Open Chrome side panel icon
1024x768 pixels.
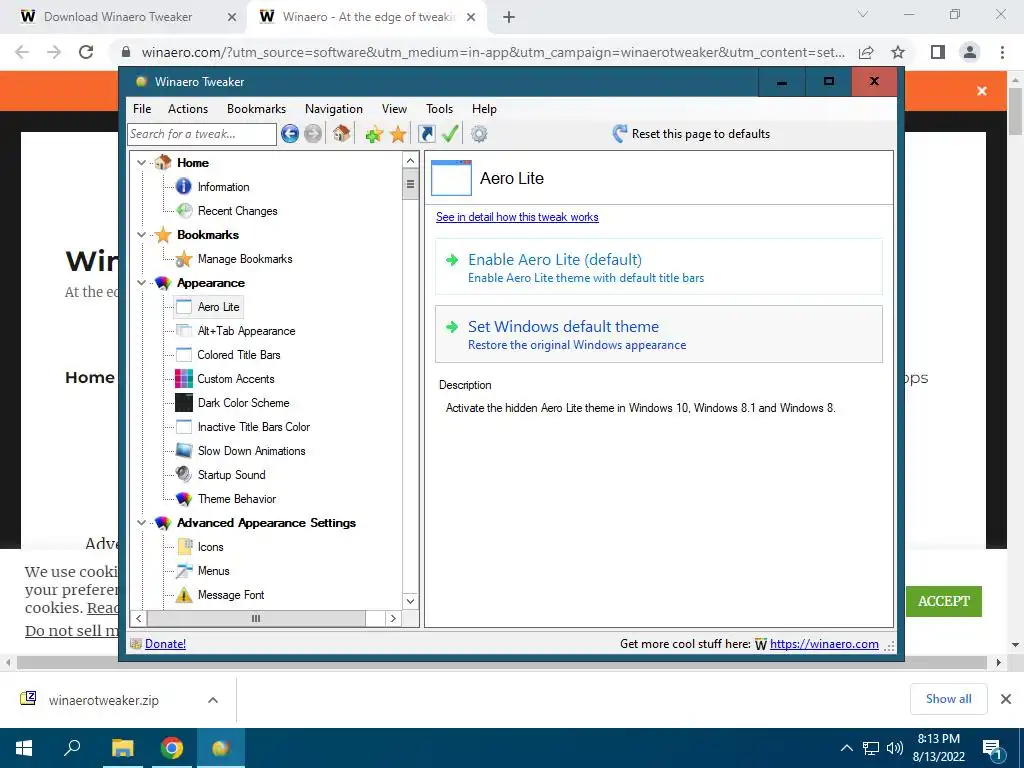938,52
